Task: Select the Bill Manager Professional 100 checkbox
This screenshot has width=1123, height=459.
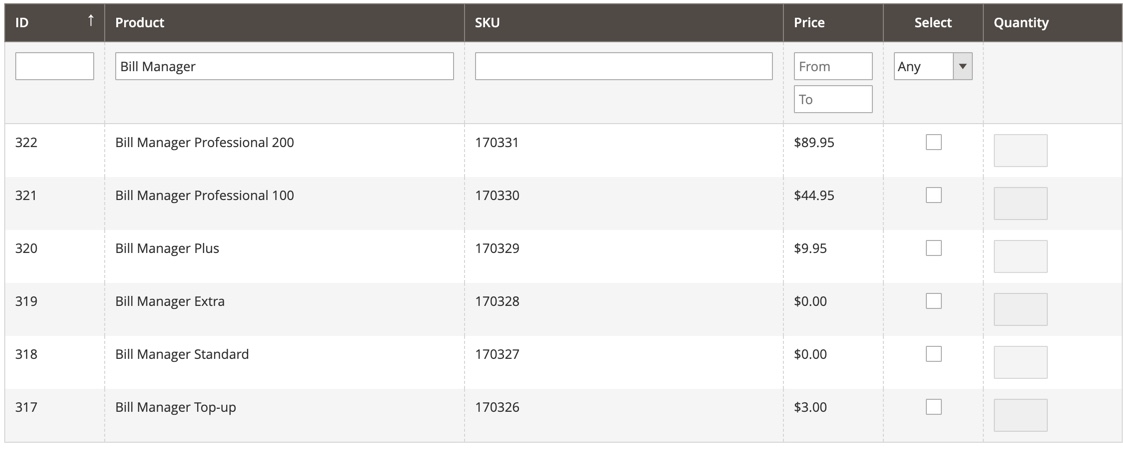Action: 933,195
